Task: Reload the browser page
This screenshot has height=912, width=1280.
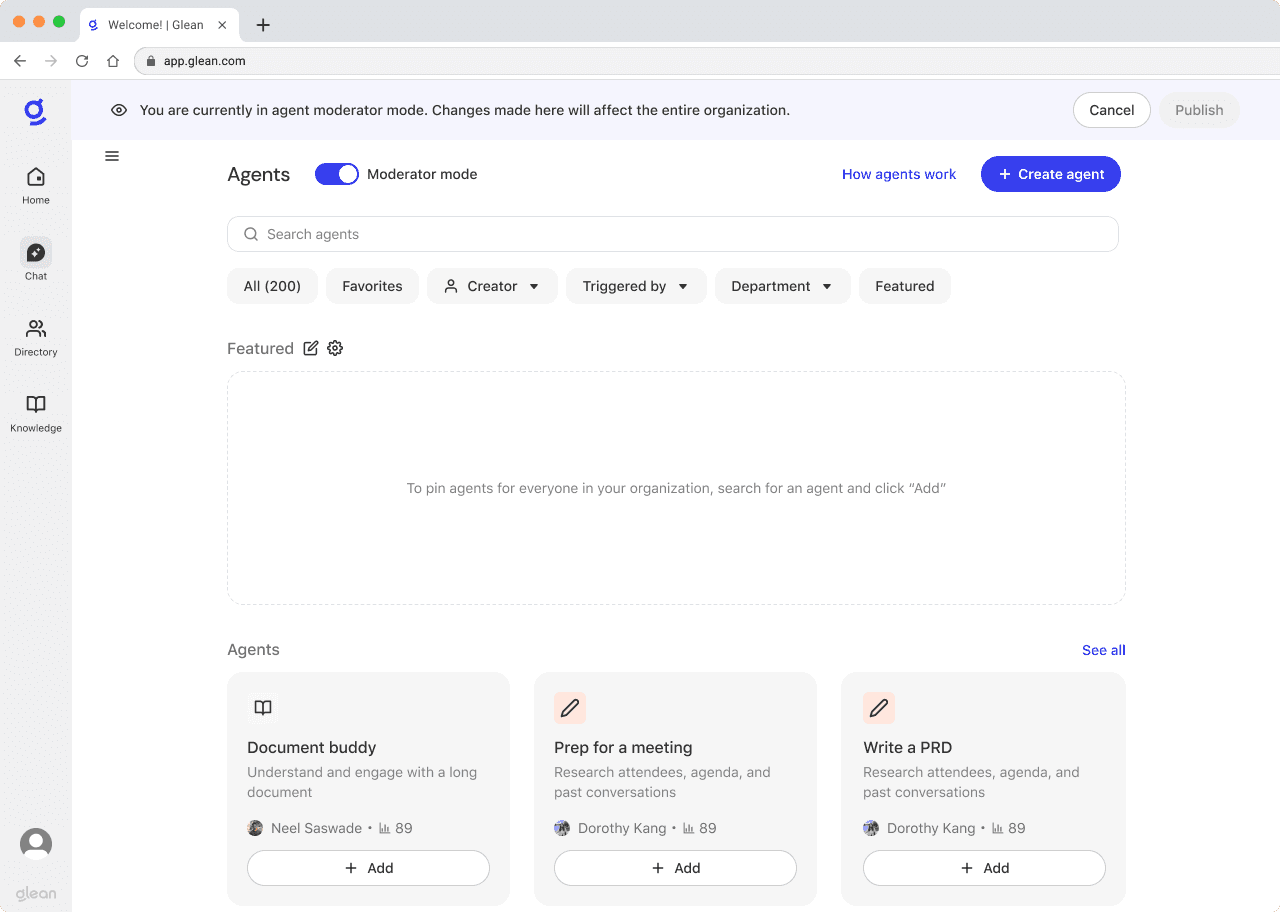Action: pyautogui.click(x=82, y=61)
